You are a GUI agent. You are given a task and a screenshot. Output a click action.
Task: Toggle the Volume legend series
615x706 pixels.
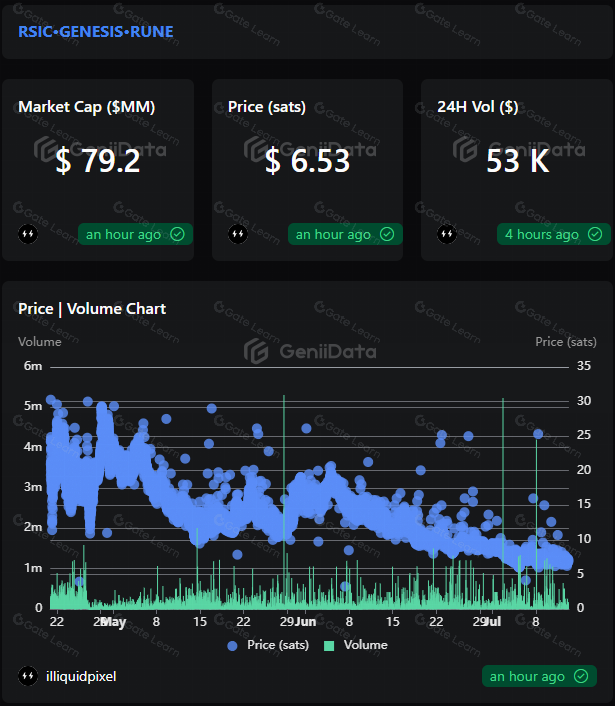coord(356,645)
